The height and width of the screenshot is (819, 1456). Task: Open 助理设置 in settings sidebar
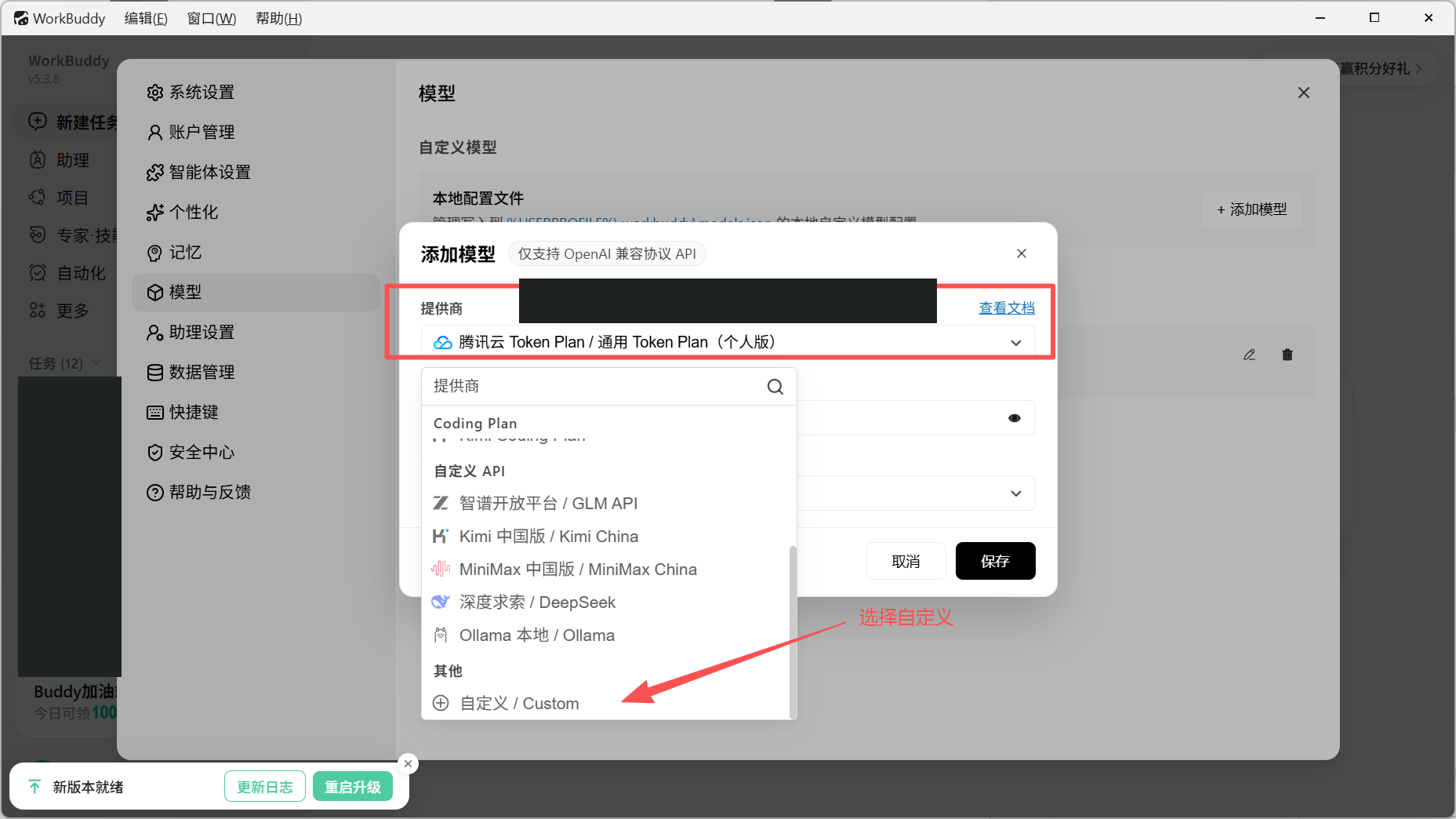(256, 333)
